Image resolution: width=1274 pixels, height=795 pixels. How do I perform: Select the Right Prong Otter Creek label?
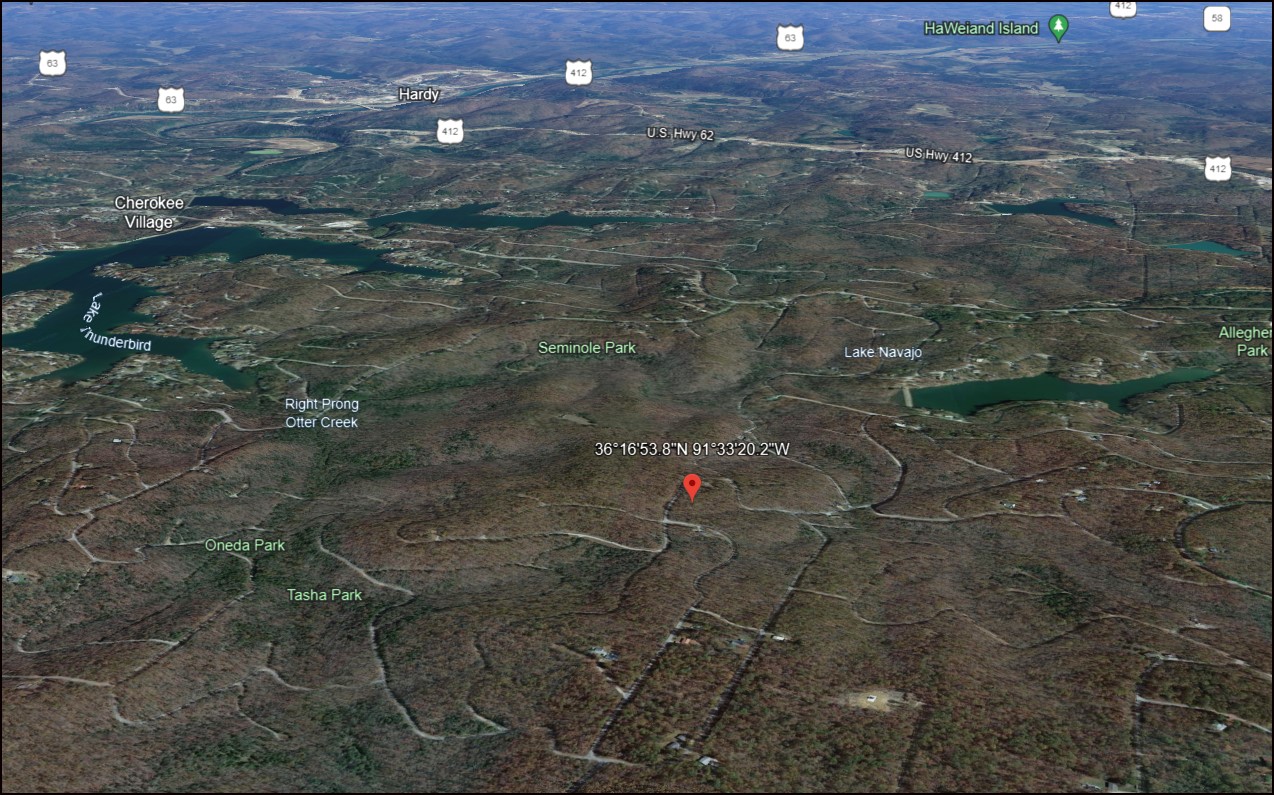click(x=321, y=413)
